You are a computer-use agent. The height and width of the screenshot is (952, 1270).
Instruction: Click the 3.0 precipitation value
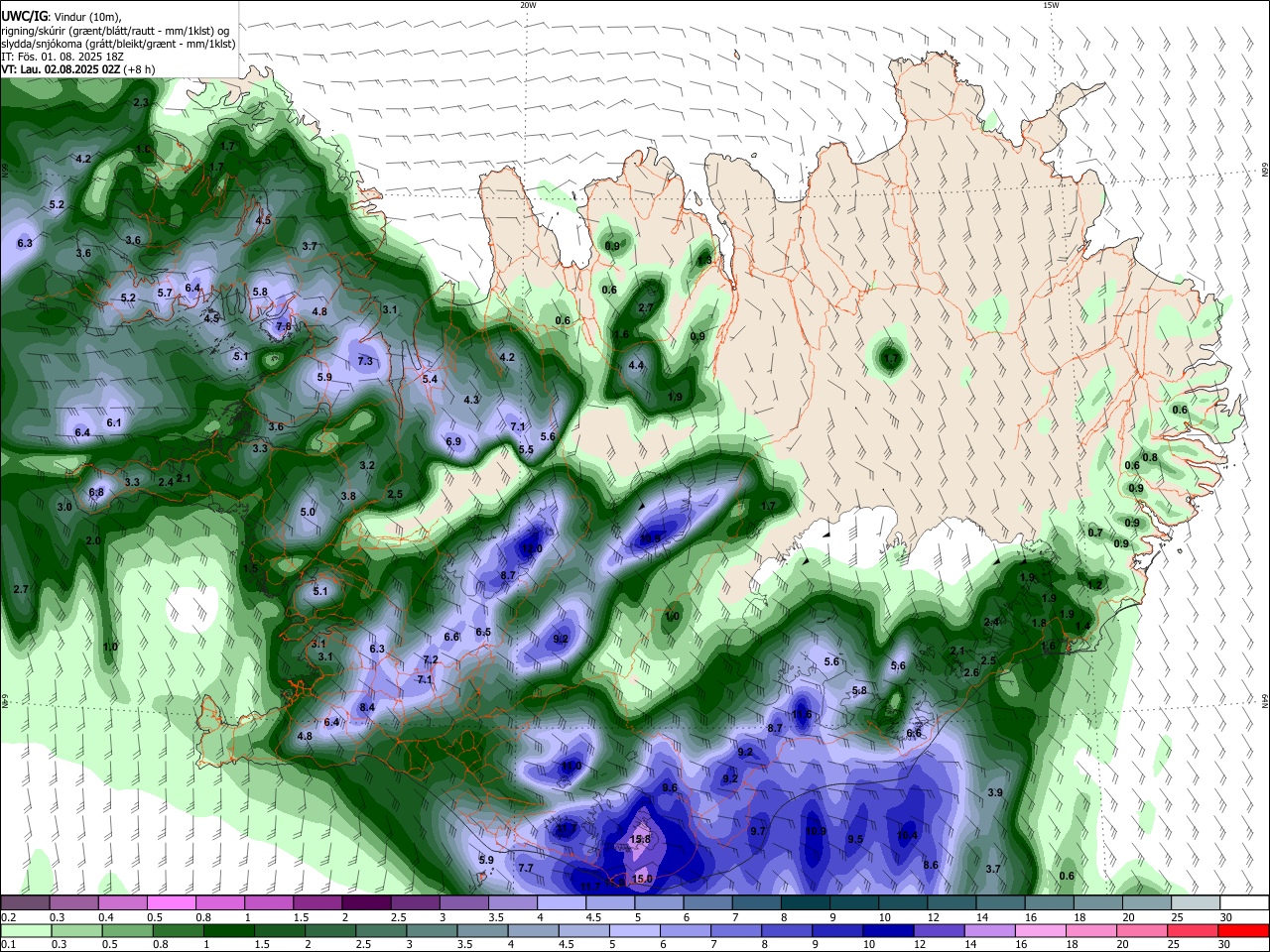[x=64, y=507]
